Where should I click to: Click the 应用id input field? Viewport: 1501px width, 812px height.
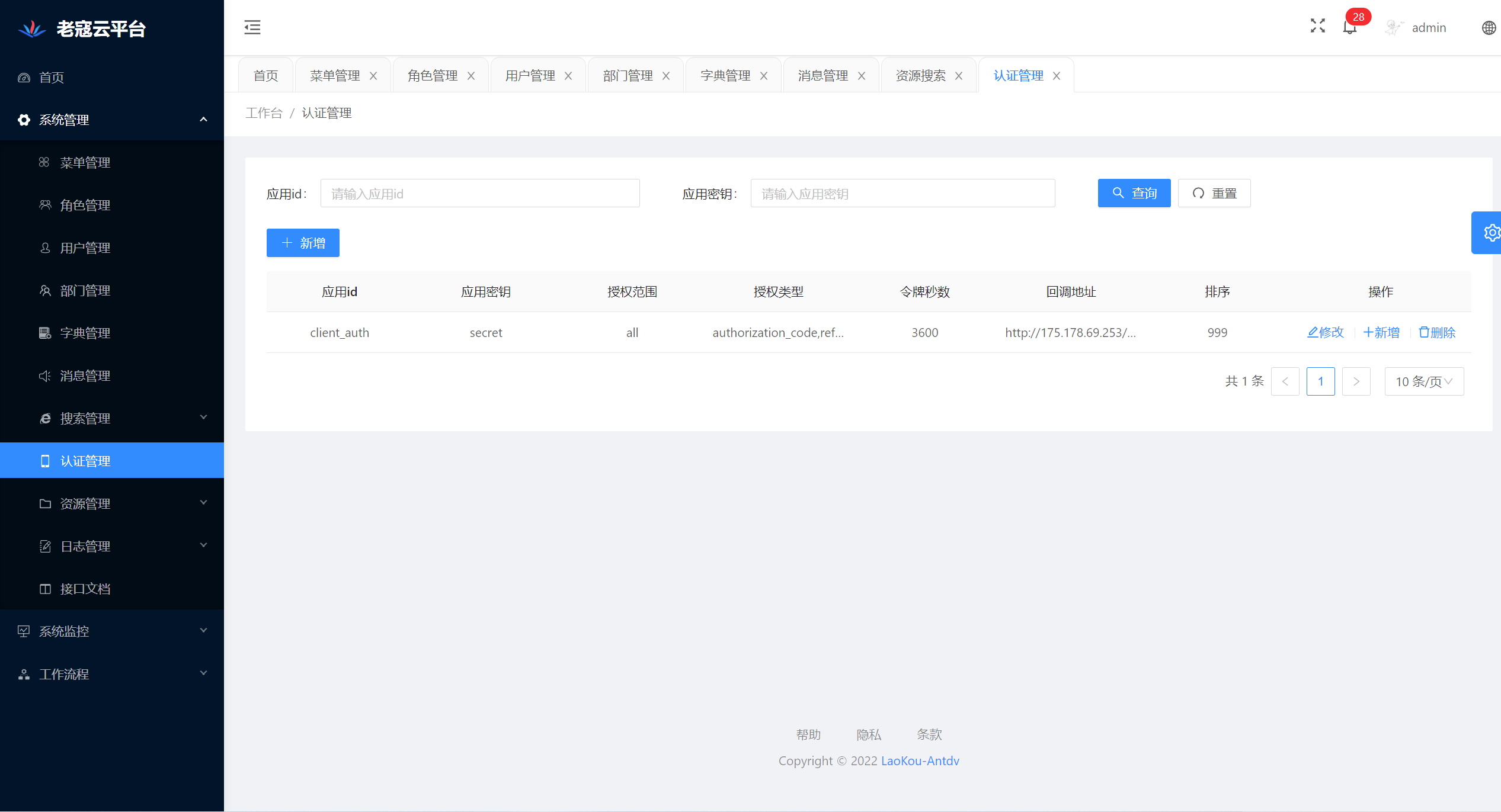(479, 194)
